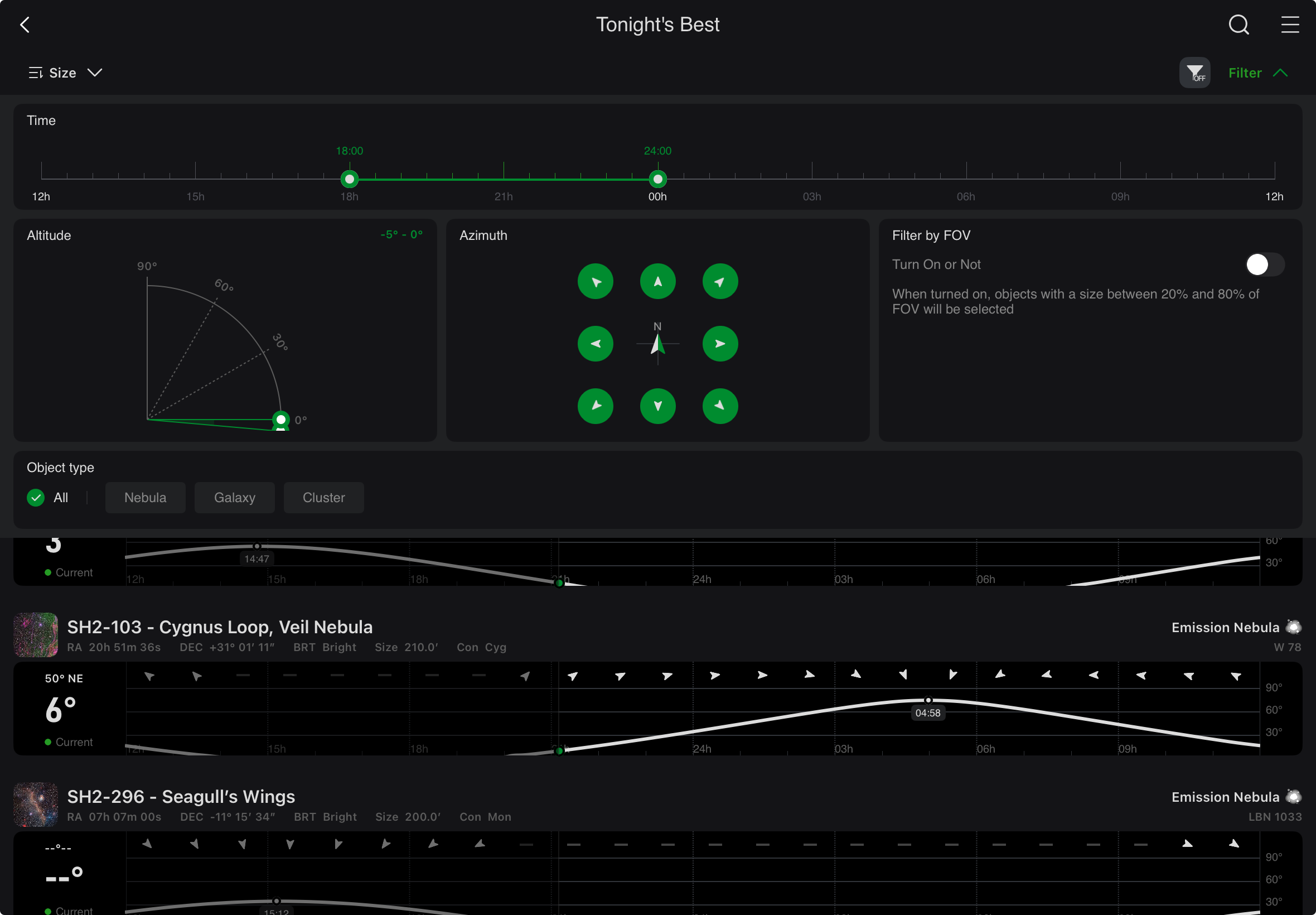This screenshot has width=1316, height=915.
Task: Click the 6° current altitude on Veil Nebula
Action: pos(61,710)
